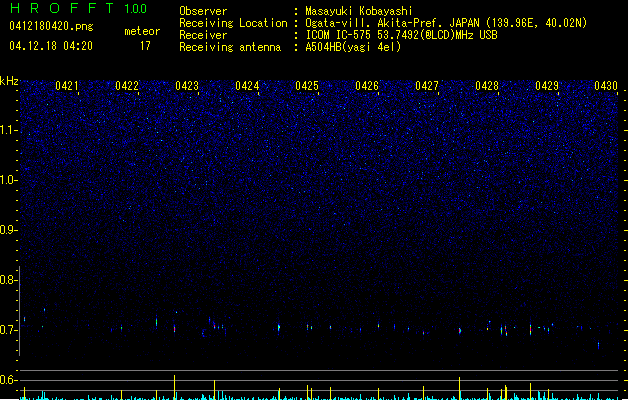Click the 0.6 kHz frequency axis label
This screenshot has width=629, height=400.
(x=8, y=380)
